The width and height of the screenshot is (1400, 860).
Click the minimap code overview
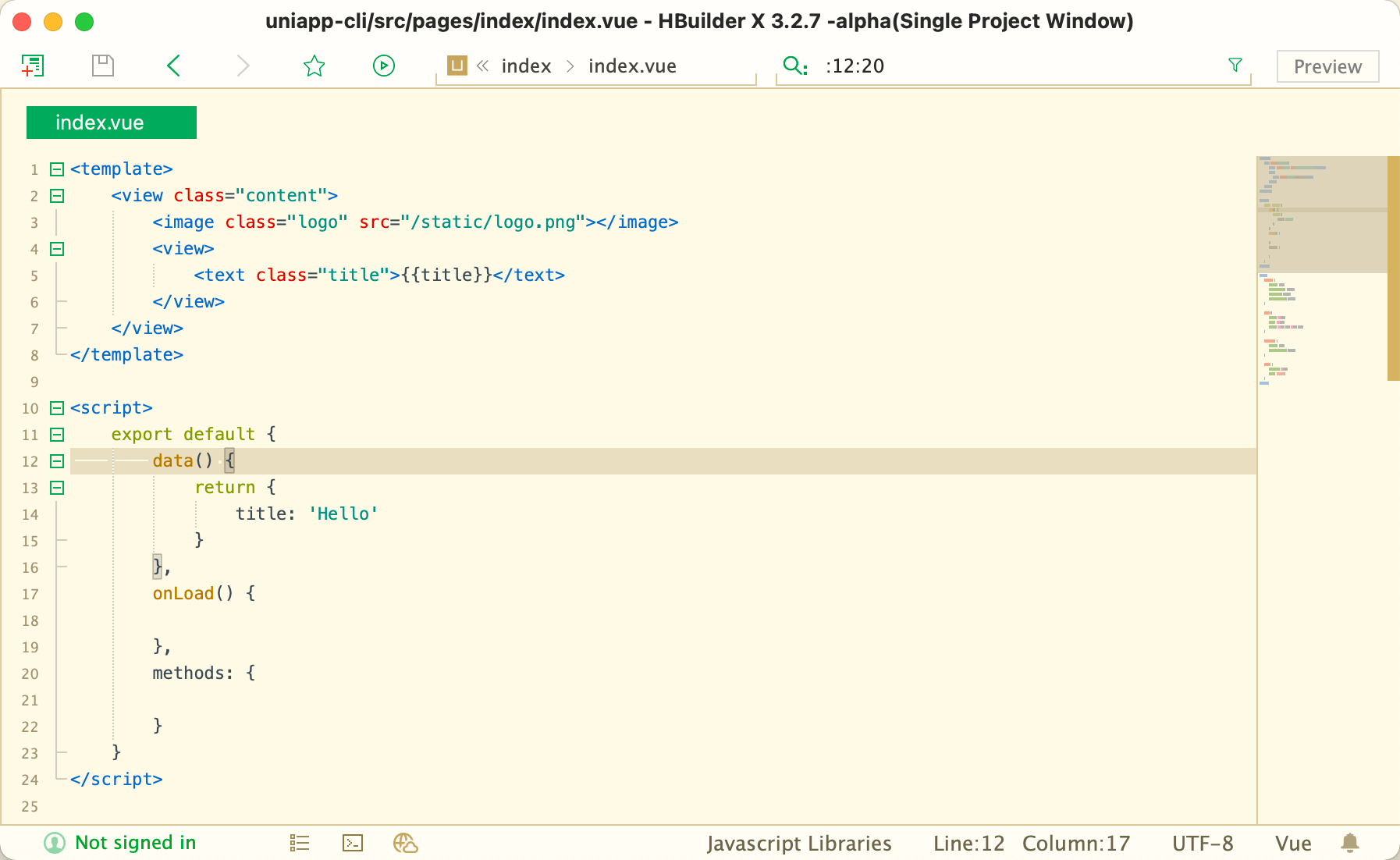1322,269
